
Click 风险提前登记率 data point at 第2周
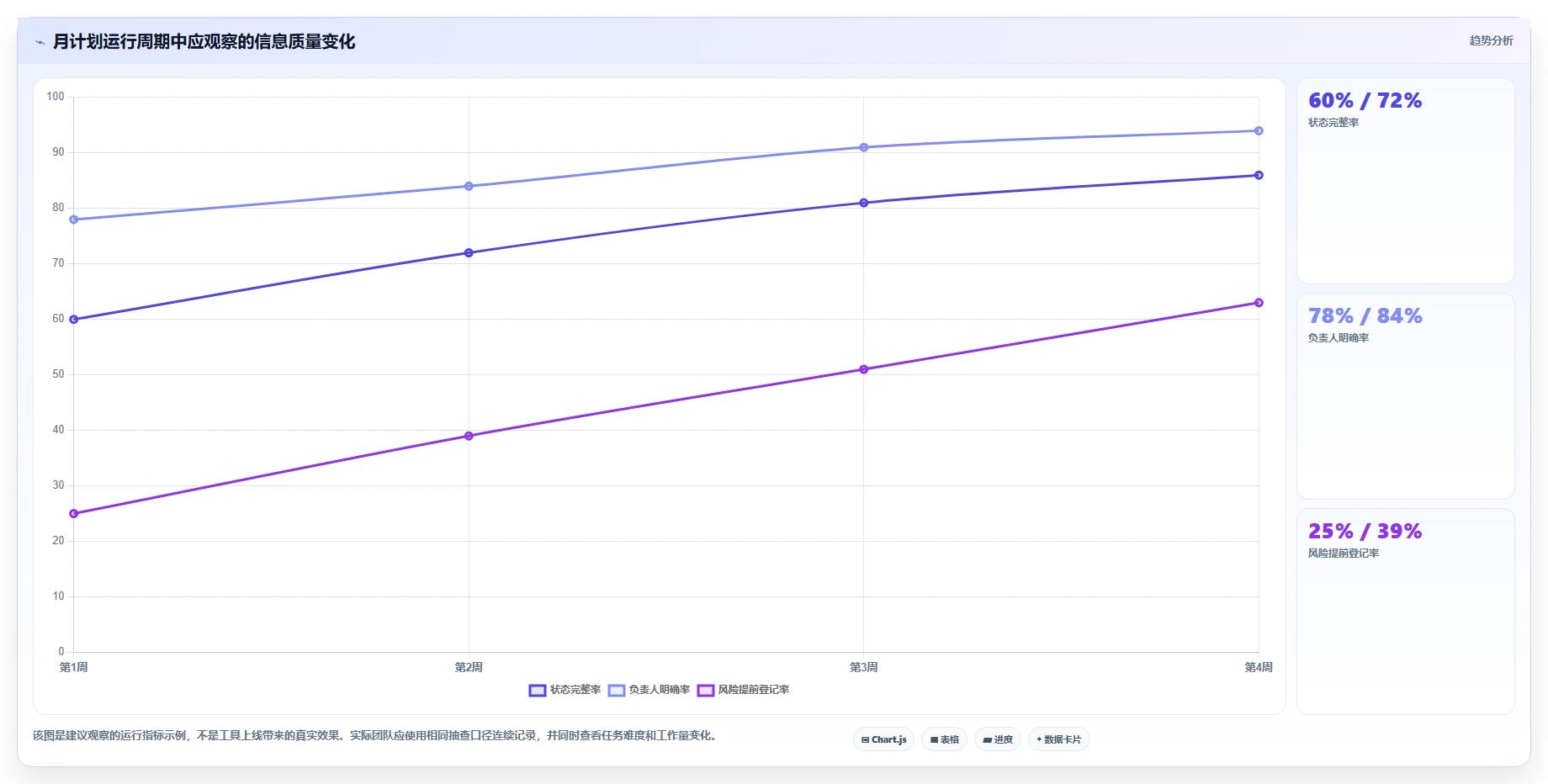click(x=469, y=436)
